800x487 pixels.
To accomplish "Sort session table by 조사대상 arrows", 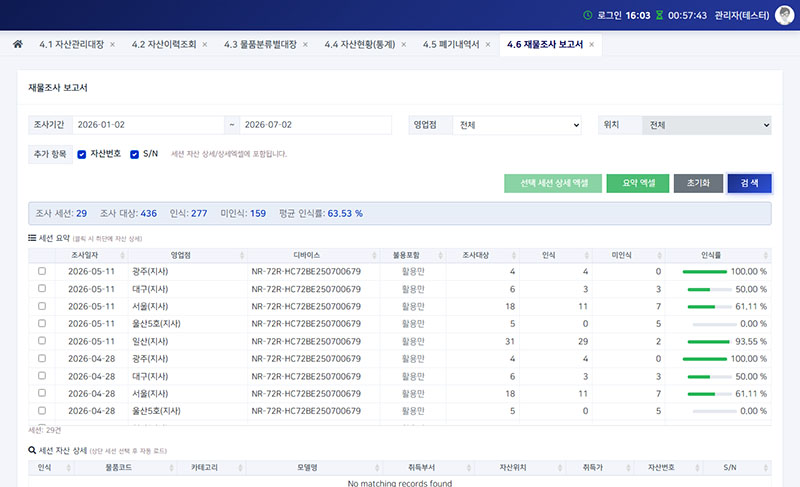I will point(514,255).
